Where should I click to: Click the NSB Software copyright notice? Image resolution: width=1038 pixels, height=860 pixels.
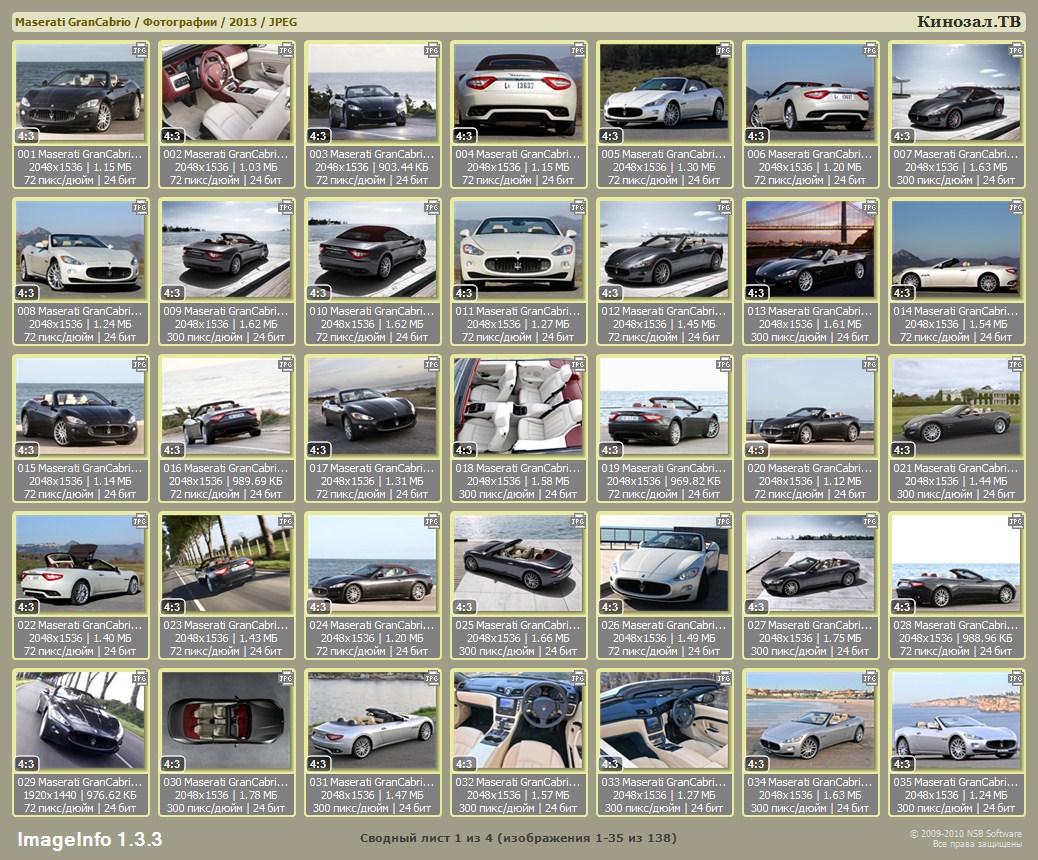tap(966, 838)
